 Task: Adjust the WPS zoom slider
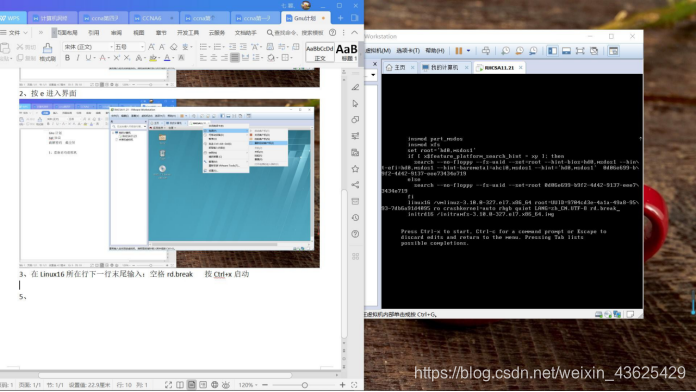coord(304,385)
